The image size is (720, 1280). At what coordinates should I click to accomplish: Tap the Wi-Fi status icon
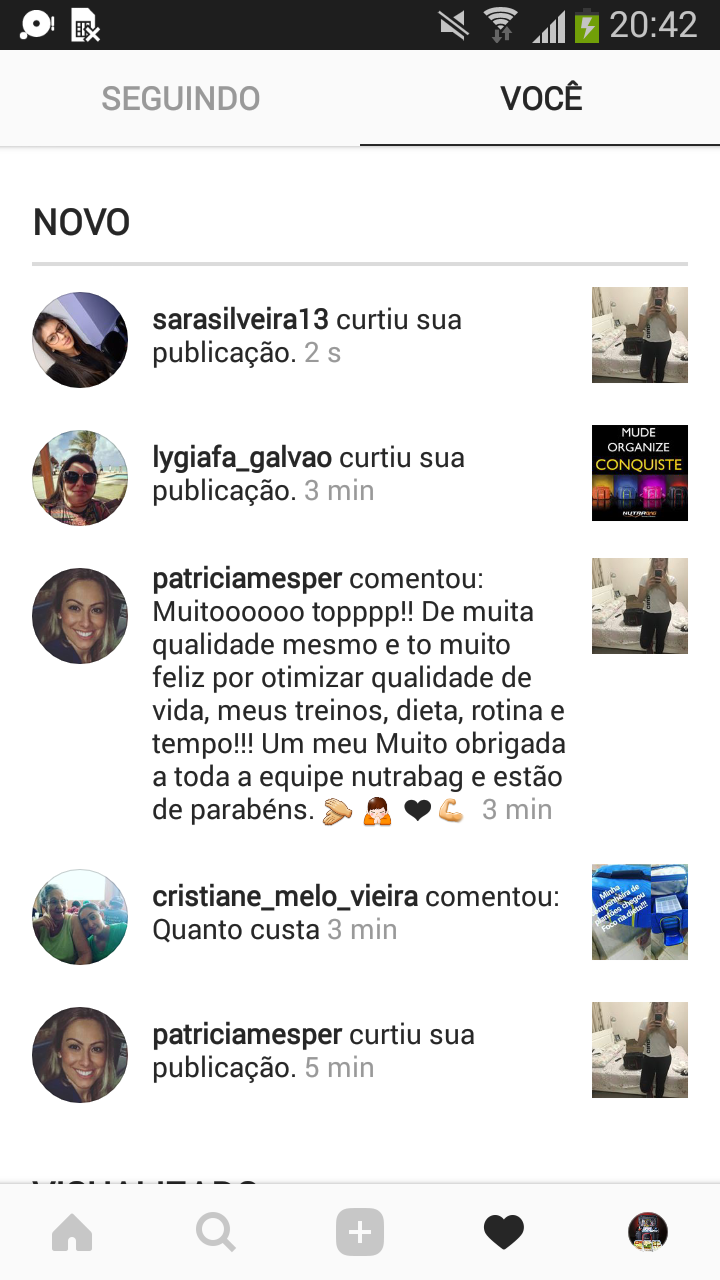(x=500, y=25)
